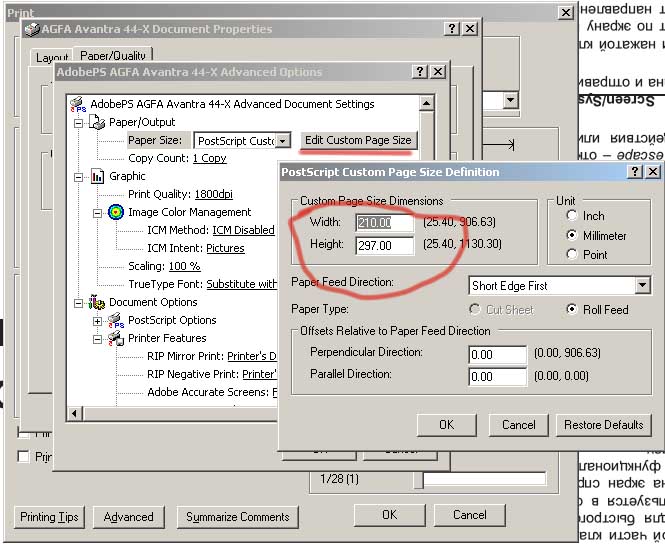Image resolution: width=665 pixels, height=544 pixels.
Task: Open the Paper Size dropdown
Action: (283, 140)
